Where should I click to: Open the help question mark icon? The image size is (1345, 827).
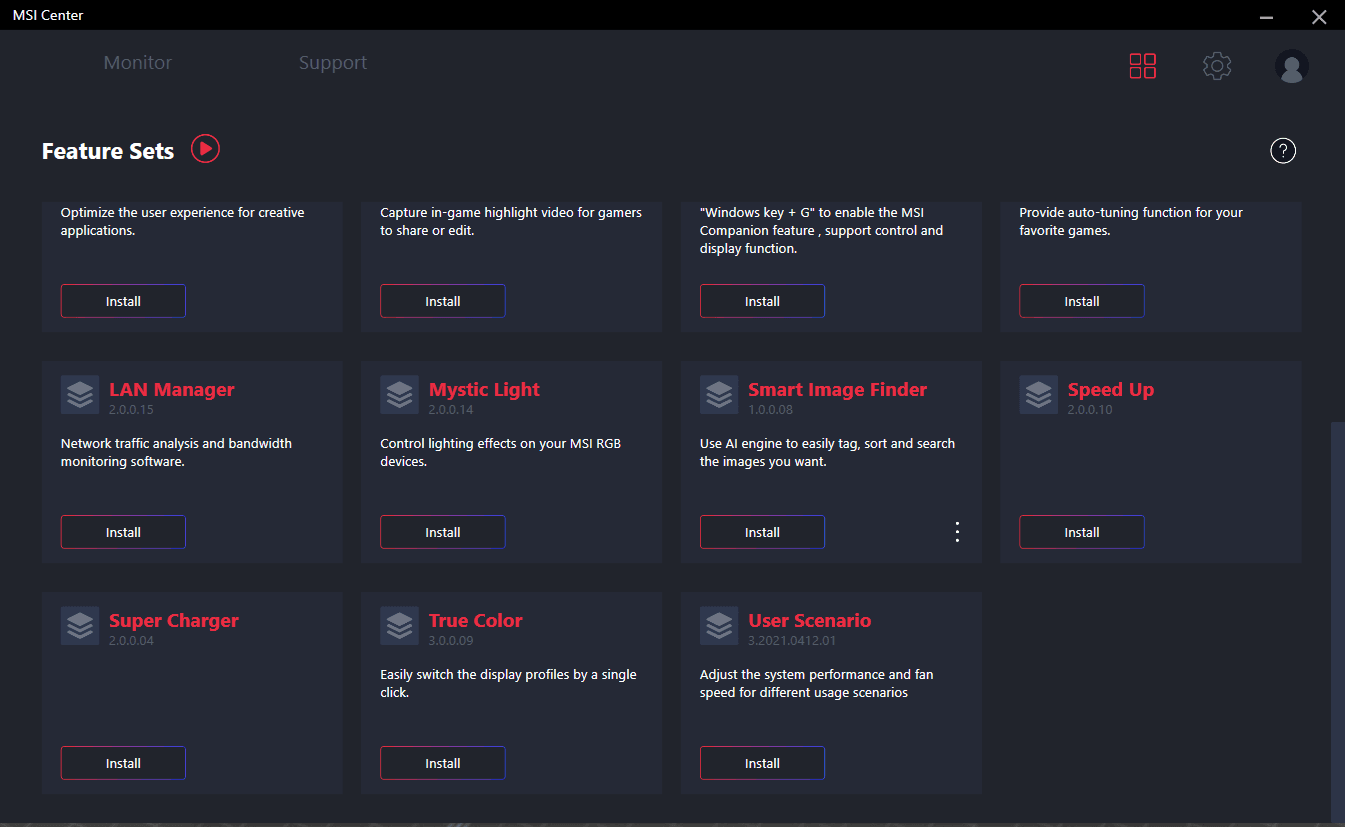click(1283, 151)
